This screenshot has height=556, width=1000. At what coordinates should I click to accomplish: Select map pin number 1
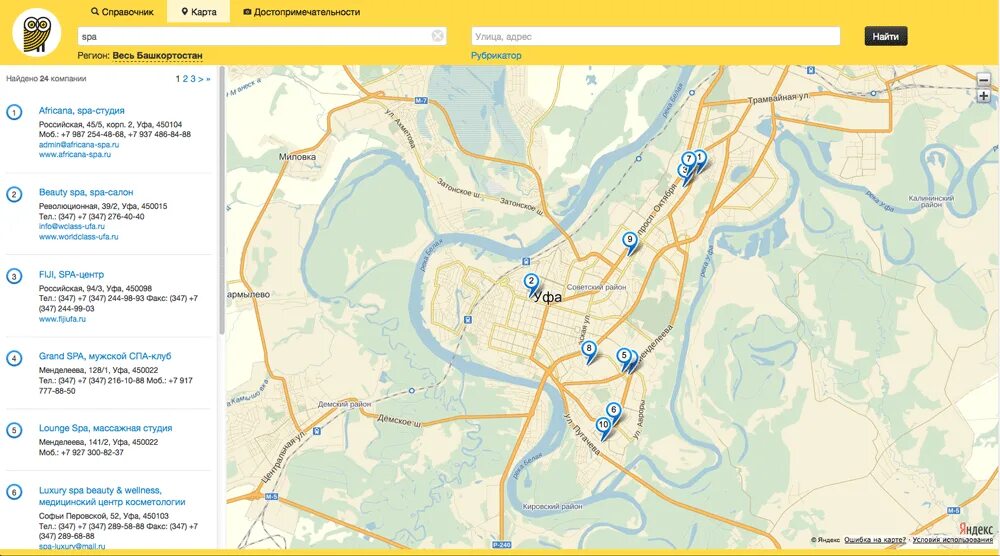point(700,157)
